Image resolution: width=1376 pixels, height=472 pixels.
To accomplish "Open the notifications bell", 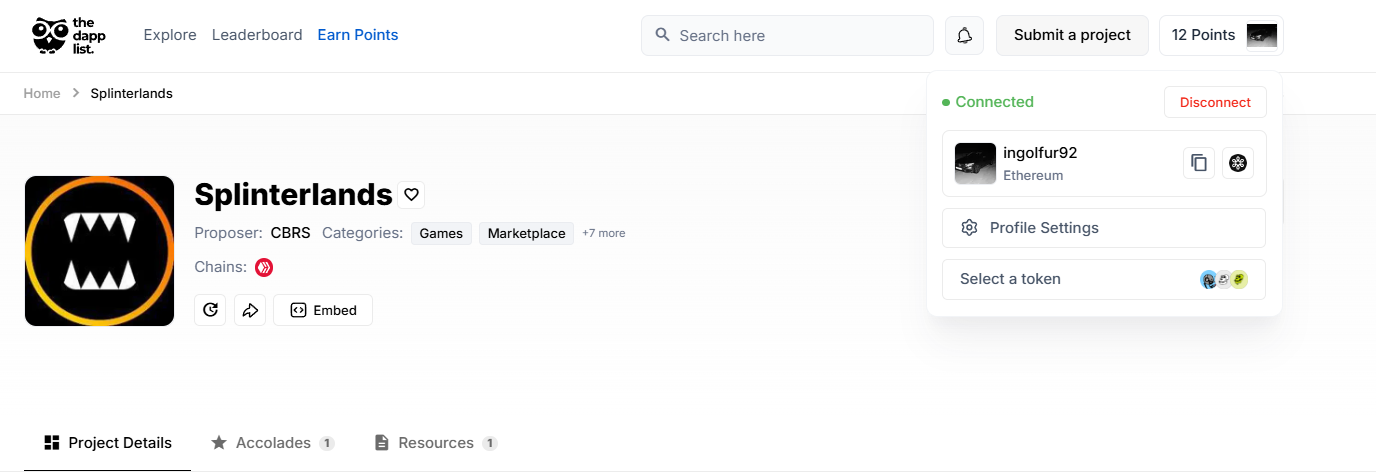I will 964,35.
